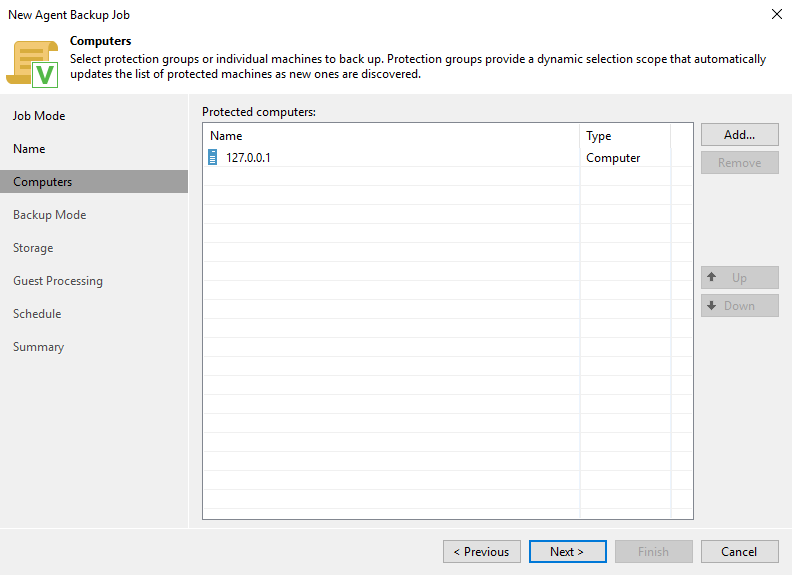792x575 pixels.
Task: Open the Summary step
Action: coord(38,347)
